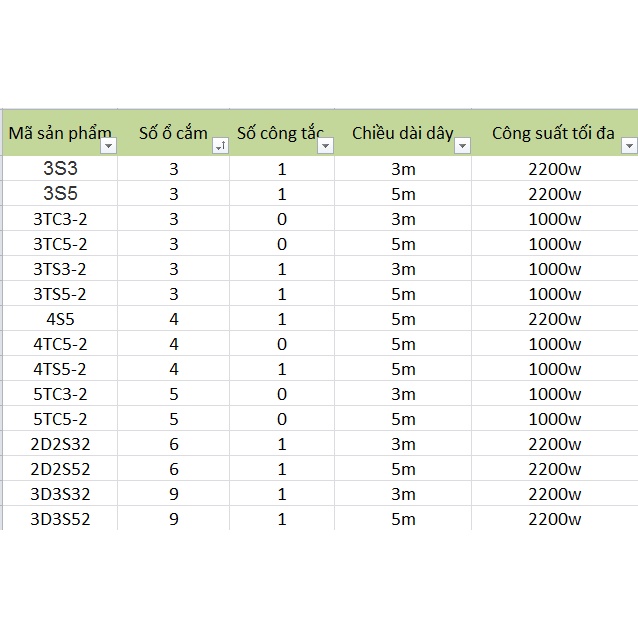Select the 4S5 product code cell
The height and width of the screenshot is (638, 638).
click(60, 319)
